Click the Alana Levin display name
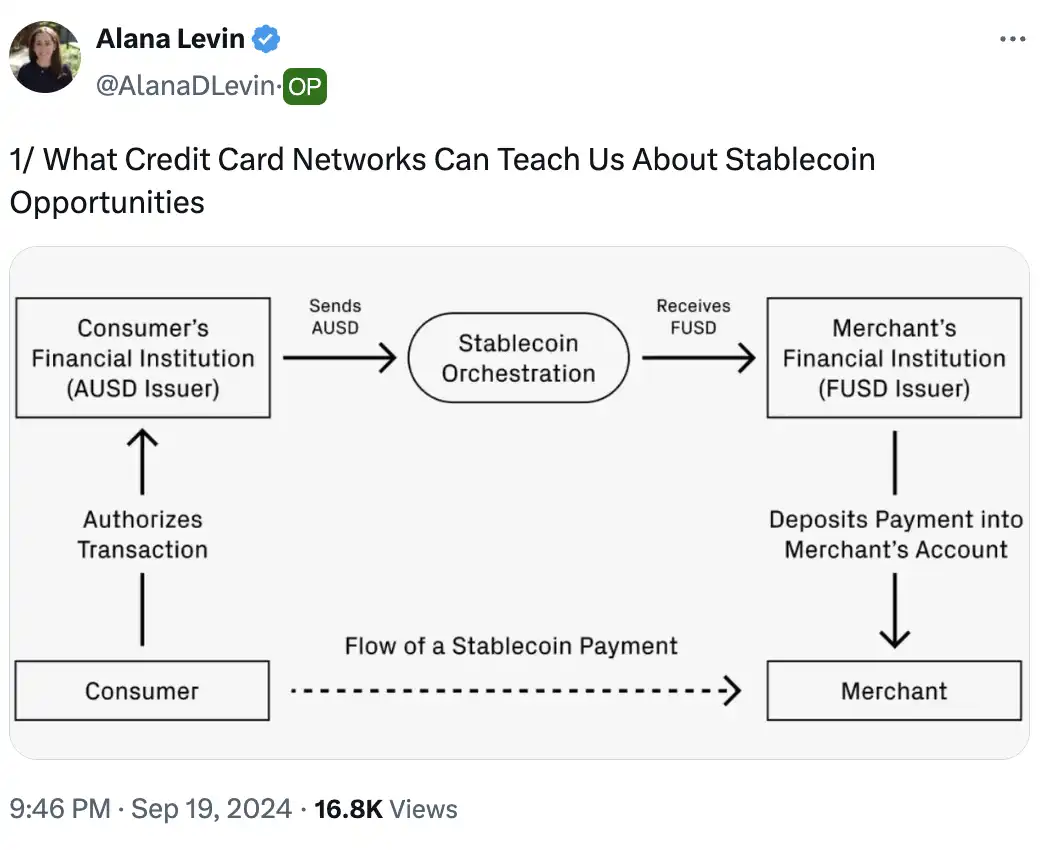Screen dimensions: 1042x850 170,39
